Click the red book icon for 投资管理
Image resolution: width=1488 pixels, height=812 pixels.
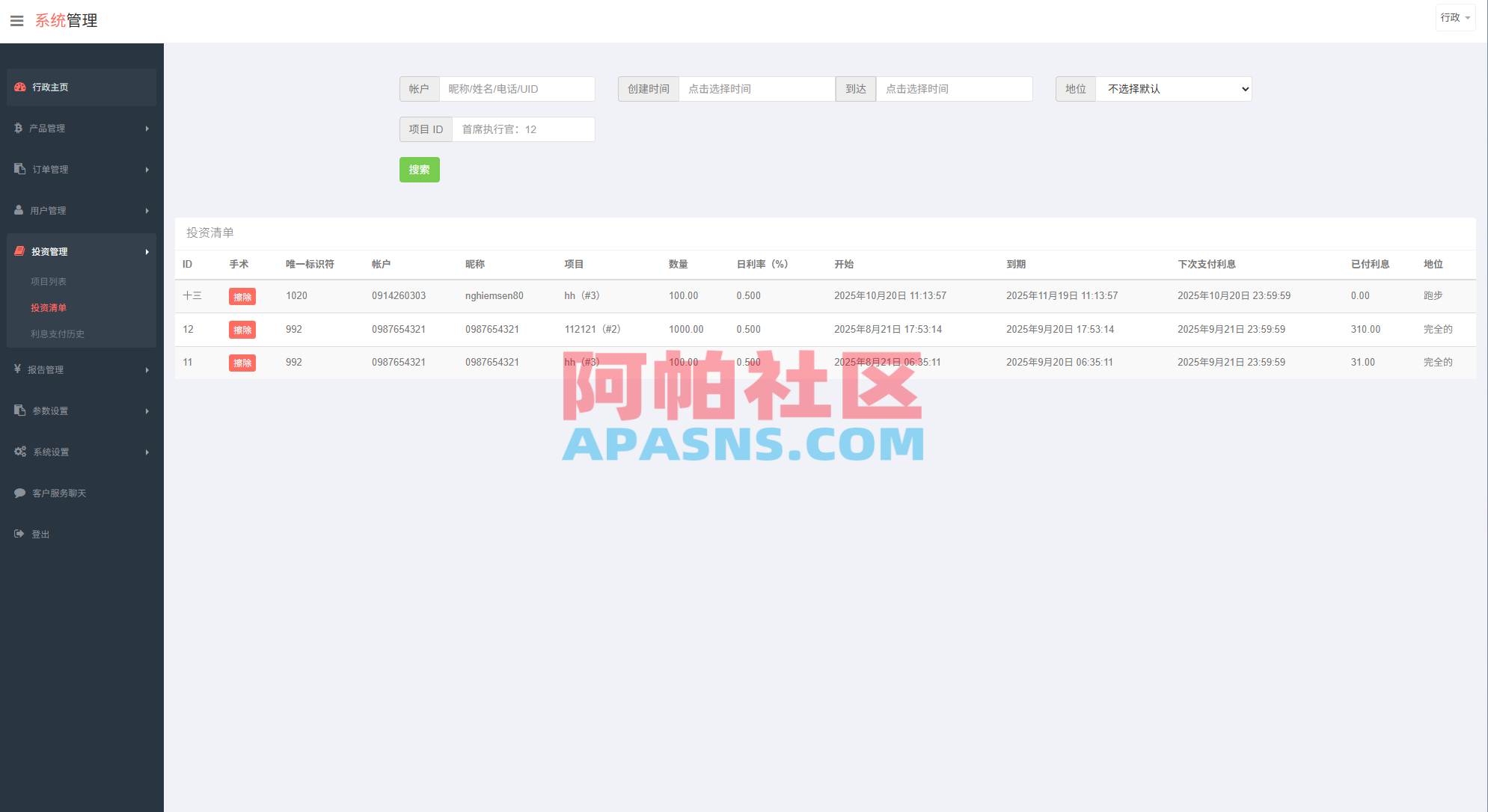[x=19, y=251]
